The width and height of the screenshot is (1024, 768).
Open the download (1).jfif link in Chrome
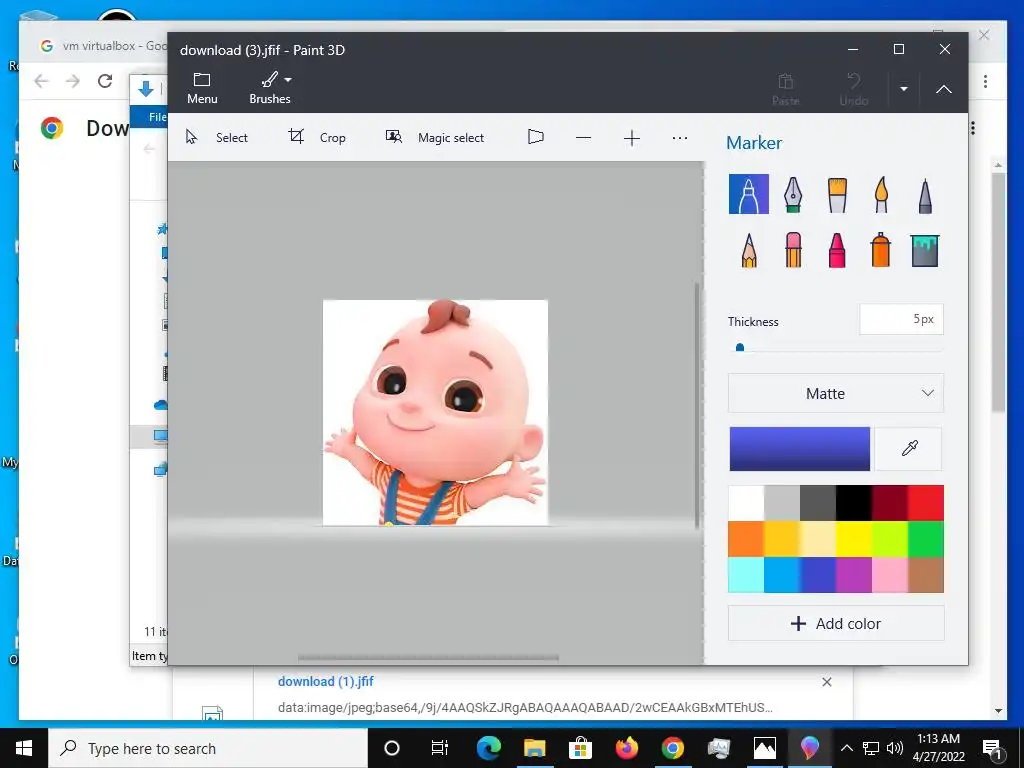click(x=326, y=681)
